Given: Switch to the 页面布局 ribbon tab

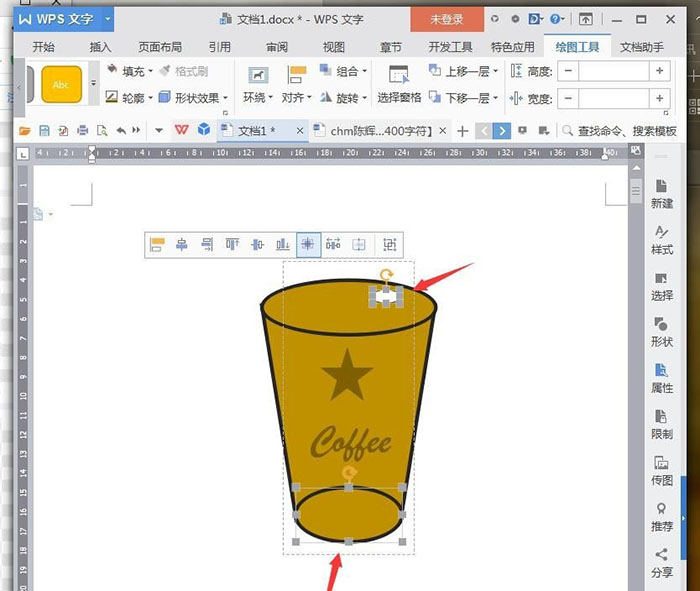Looking at the screenshot, I should coord(159,47).
